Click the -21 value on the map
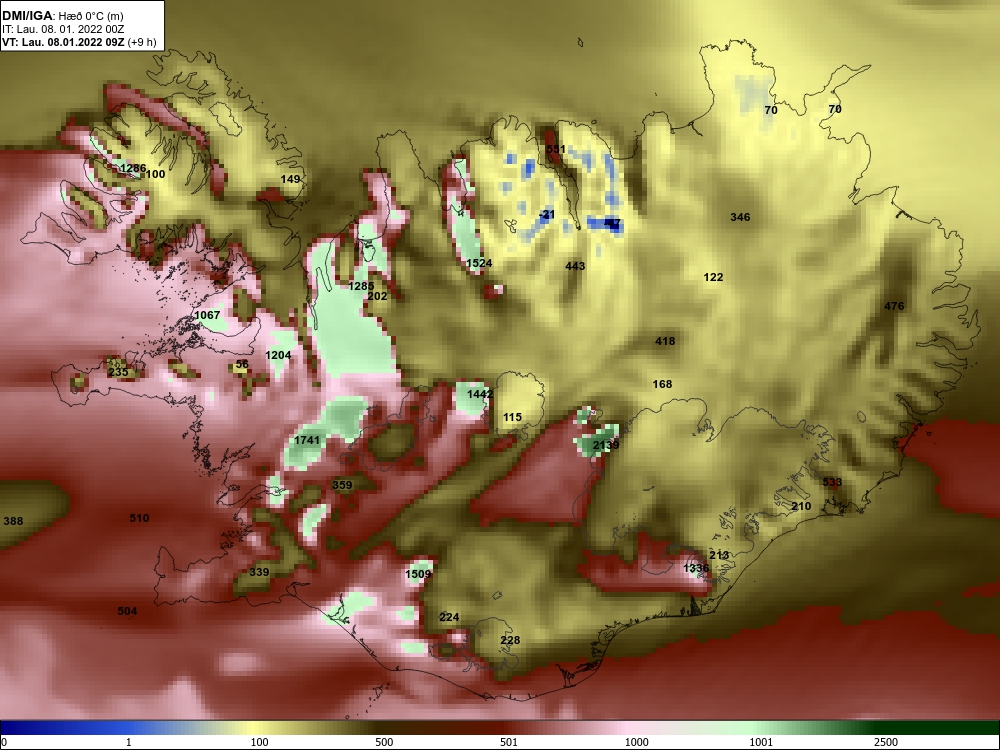 [547, 215]
